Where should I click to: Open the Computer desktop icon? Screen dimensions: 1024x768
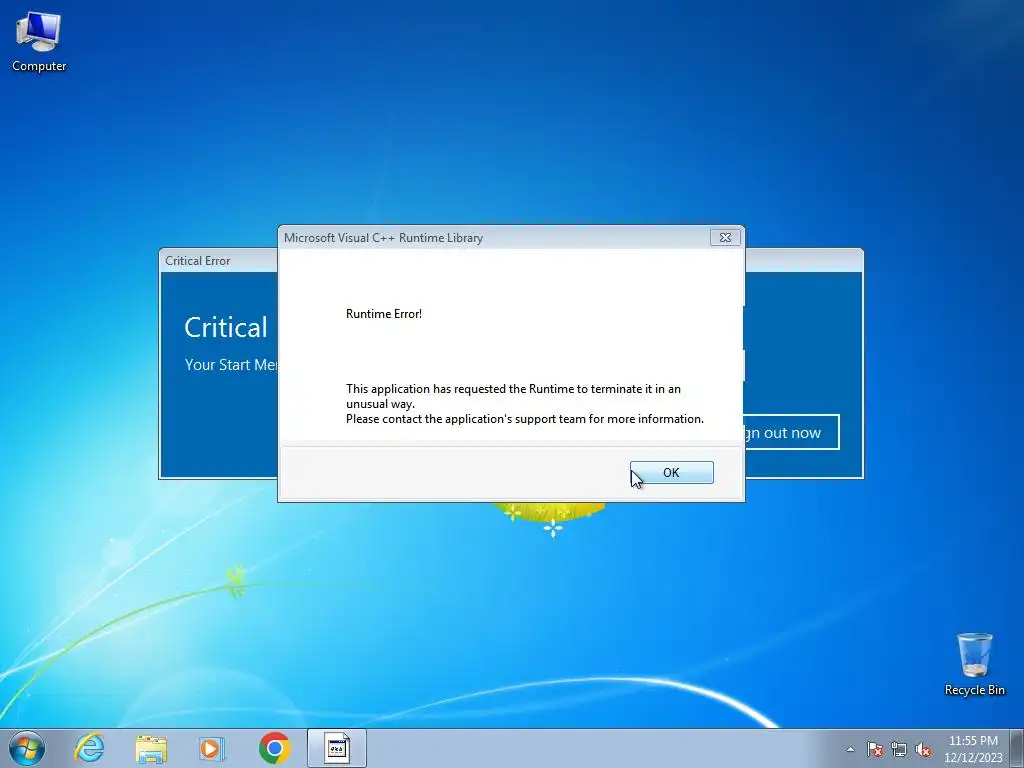[39, 42]
